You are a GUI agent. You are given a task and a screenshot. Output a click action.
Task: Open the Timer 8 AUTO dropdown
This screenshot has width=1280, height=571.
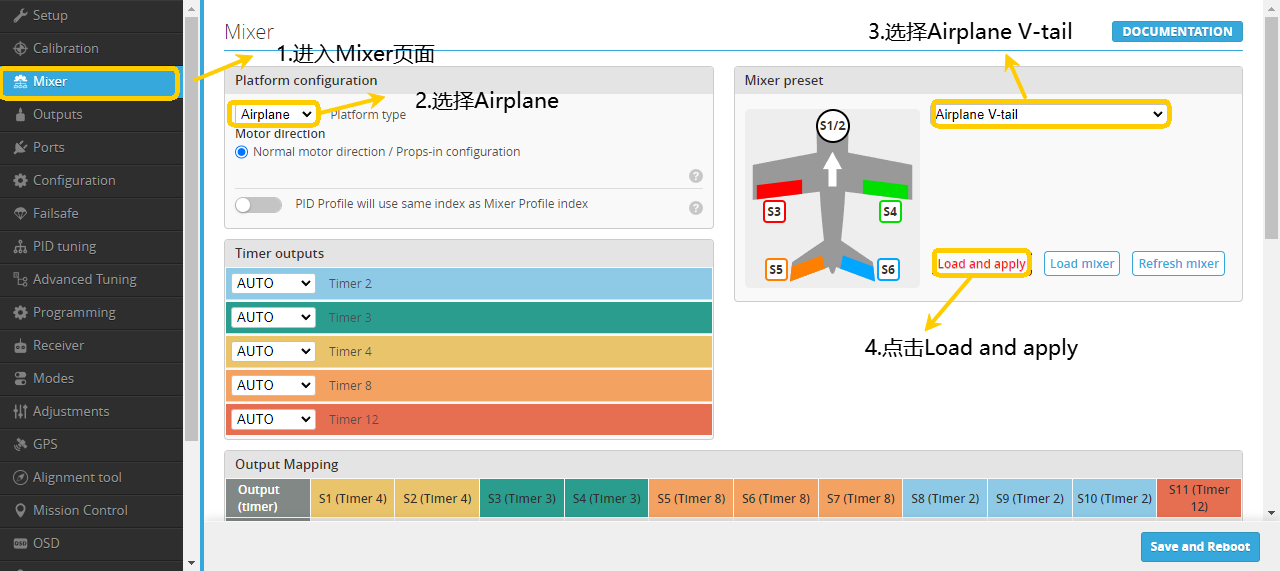273,386
